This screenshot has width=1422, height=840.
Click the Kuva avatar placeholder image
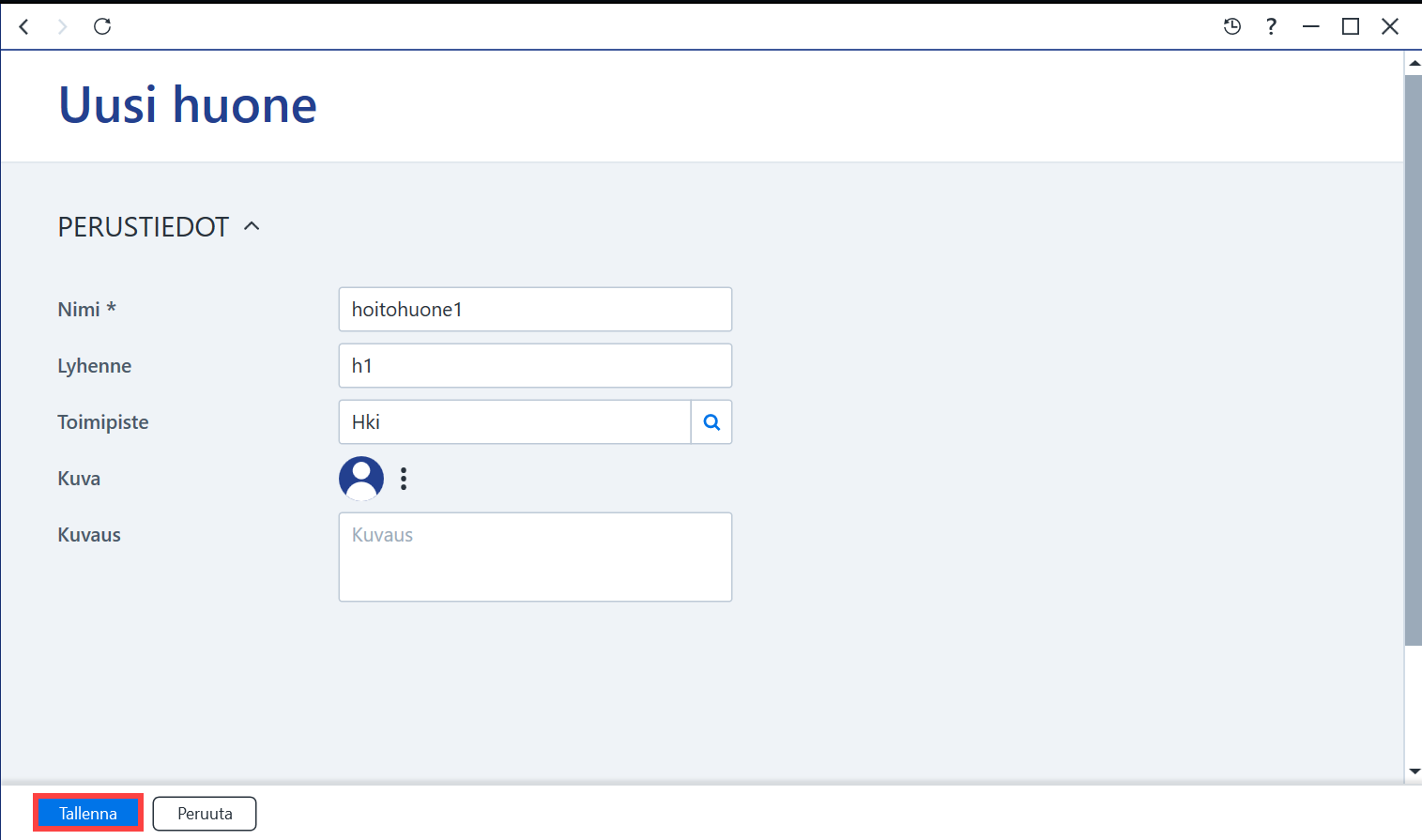[x=361, y=479]
